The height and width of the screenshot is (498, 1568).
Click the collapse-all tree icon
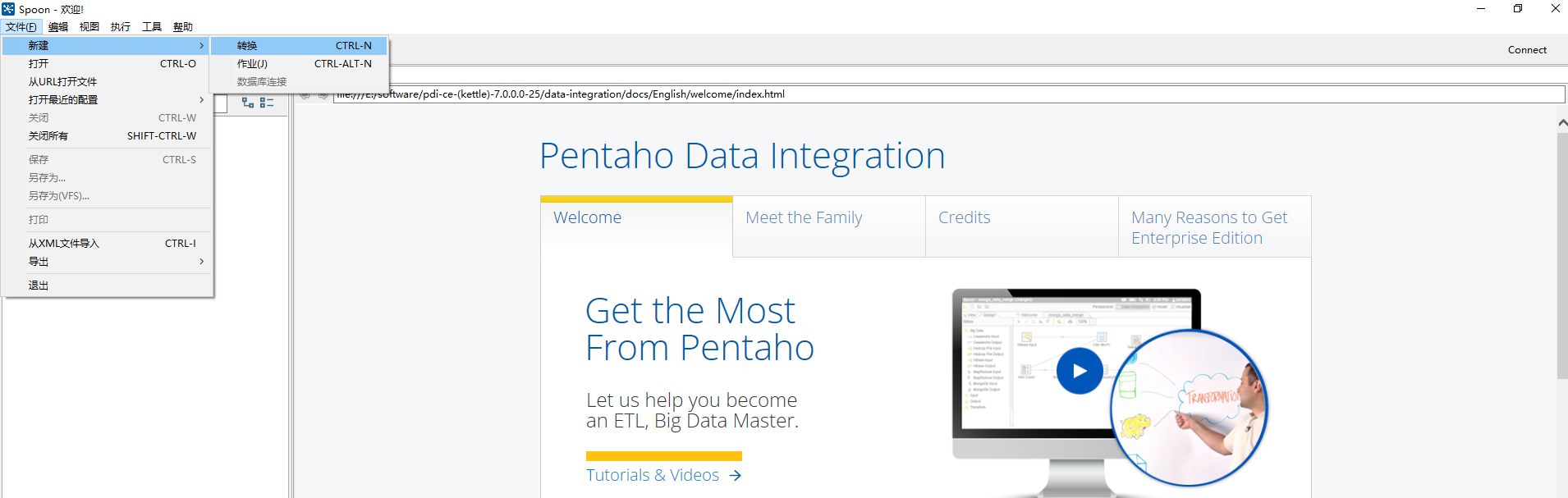(267, 103)
